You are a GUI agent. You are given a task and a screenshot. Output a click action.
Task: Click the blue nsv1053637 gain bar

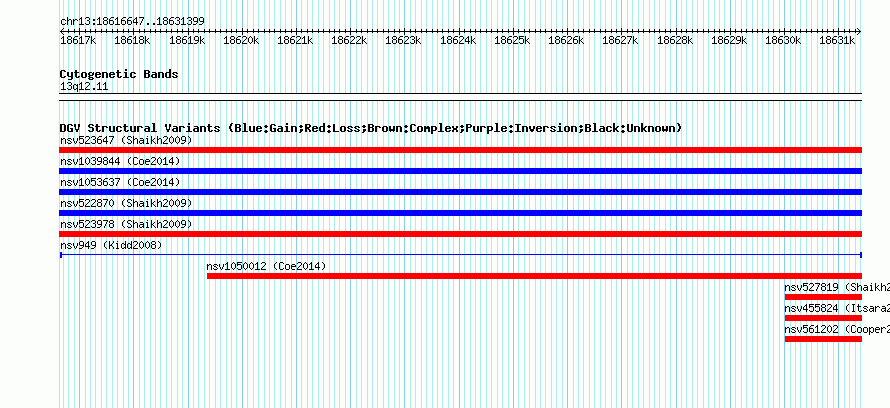coord(460,192)
